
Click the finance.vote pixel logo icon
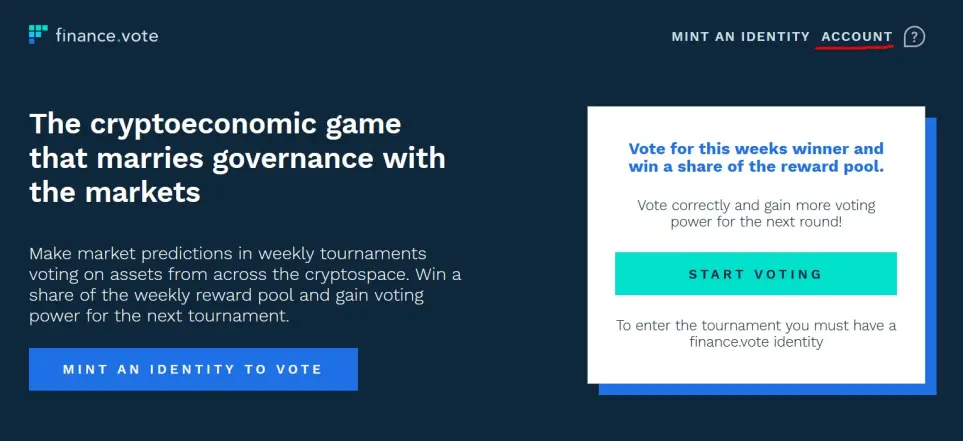38,35
